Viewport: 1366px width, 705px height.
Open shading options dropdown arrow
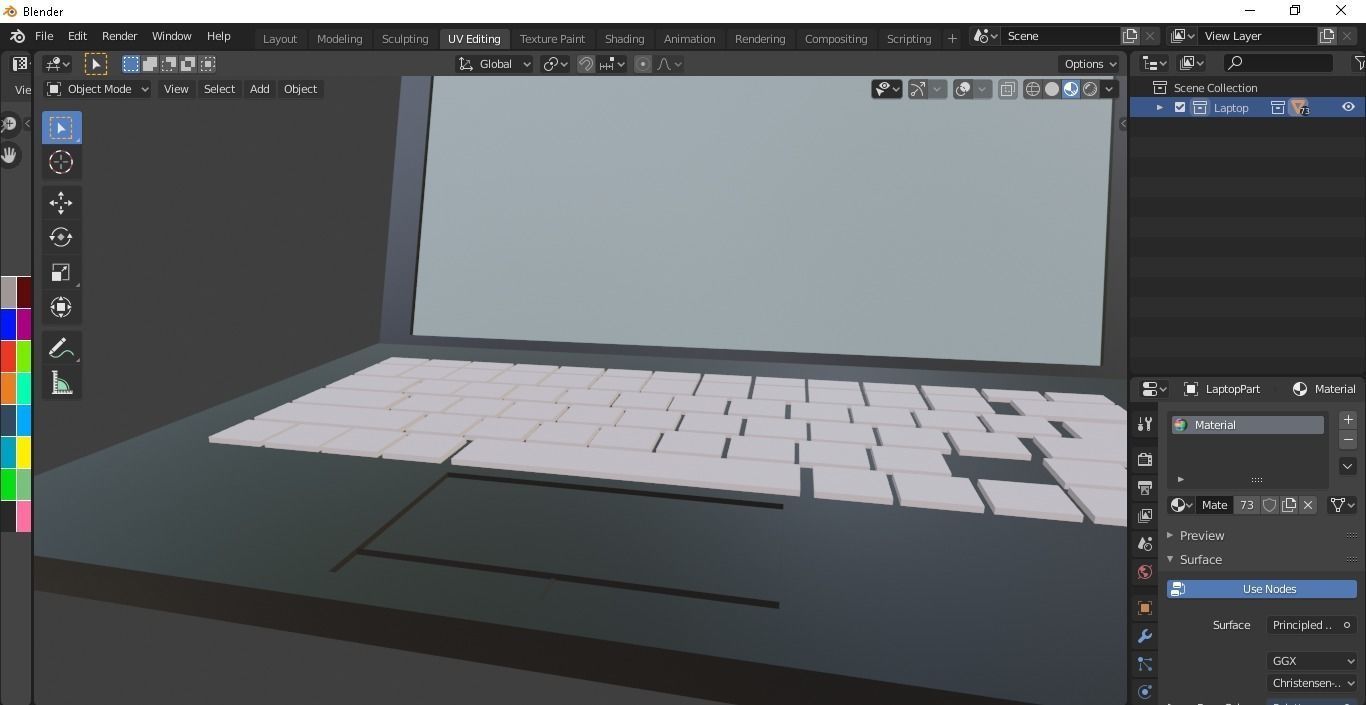1109,89
